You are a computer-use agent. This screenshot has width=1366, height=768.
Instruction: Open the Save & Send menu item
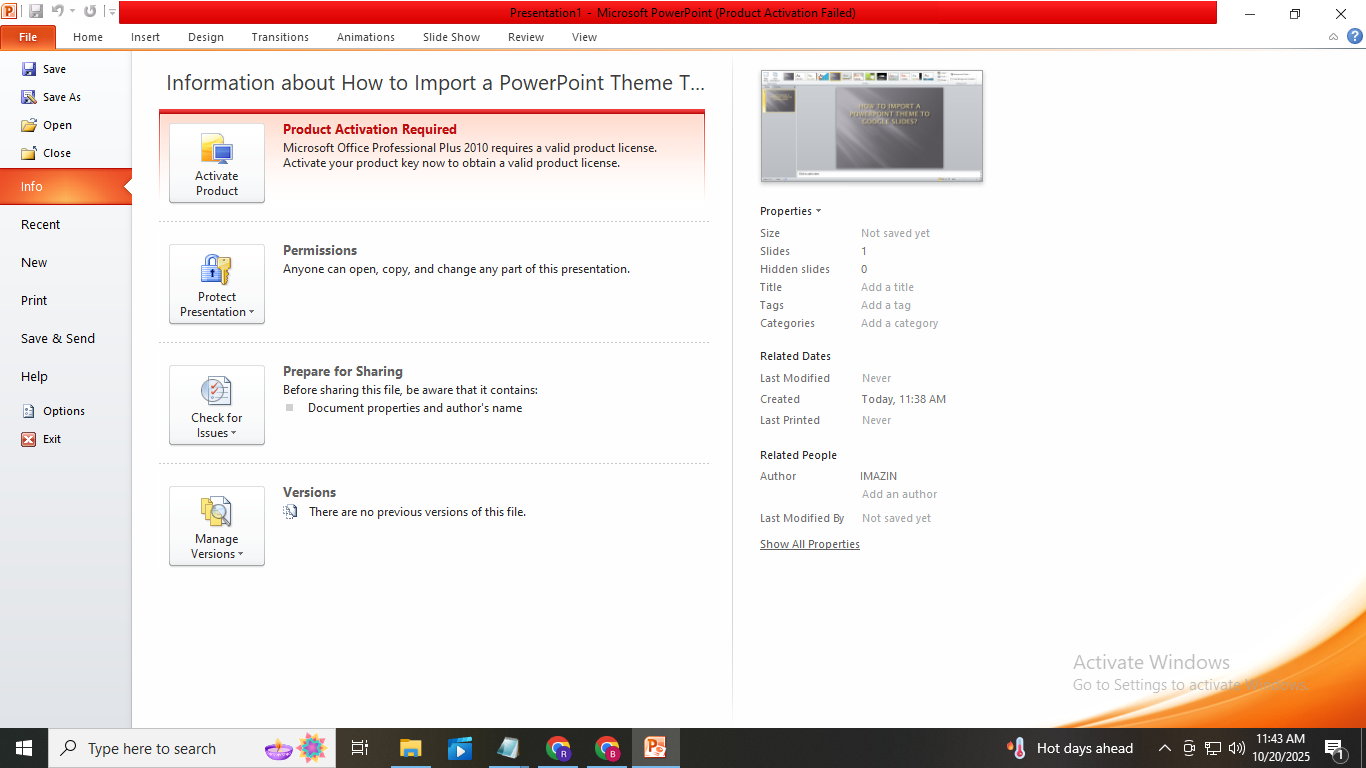pyautogui.click(x=58, y=339)
